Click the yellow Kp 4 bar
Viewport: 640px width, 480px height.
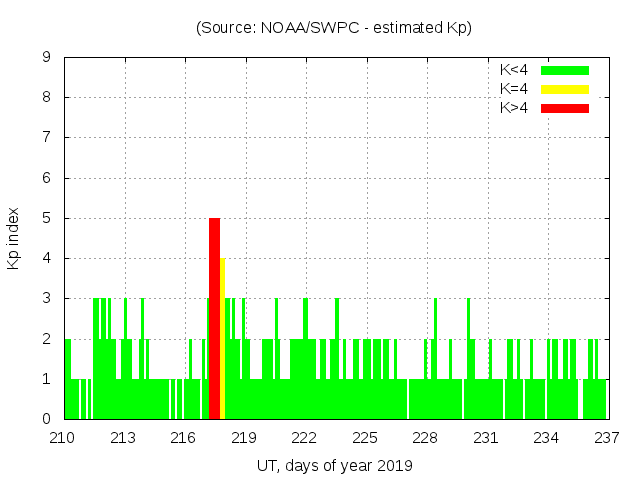tap(223, 338)
